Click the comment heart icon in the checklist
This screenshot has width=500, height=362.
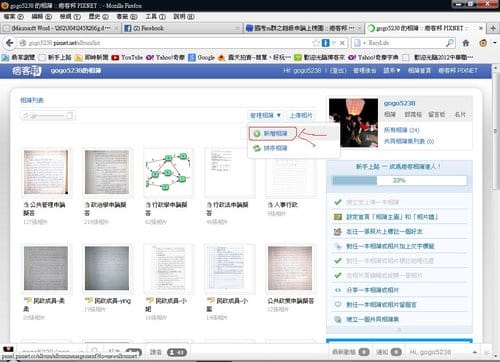[x=338, y=305]
